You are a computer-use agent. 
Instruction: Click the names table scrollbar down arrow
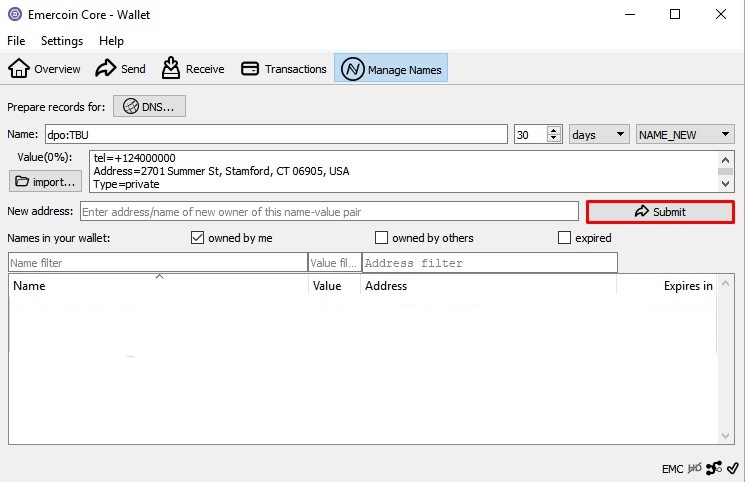click(725, 436)
